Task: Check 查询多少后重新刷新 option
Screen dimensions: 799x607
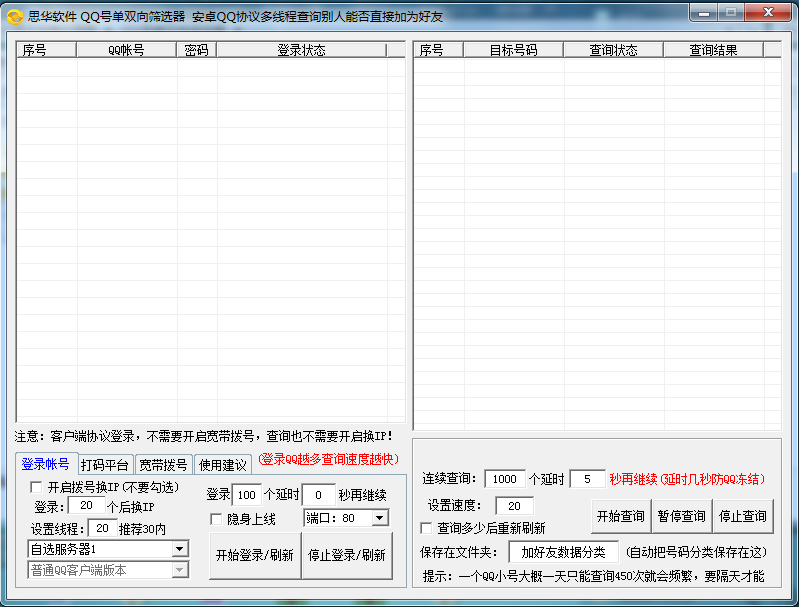Action: point(426,528)
